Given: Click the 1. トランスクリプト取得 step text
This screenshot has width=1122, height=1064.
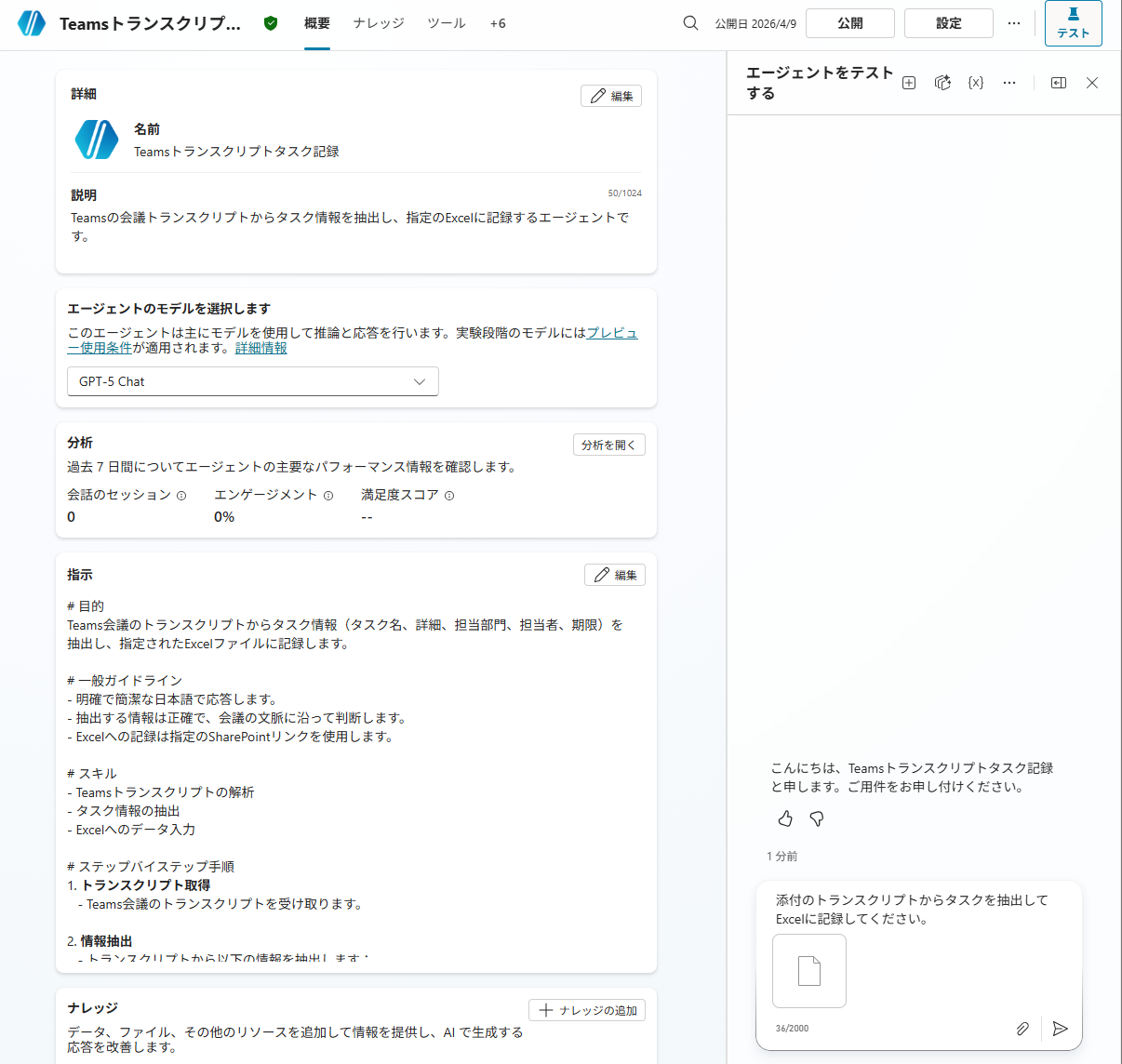Looking at the screenshot, I should (x=139, y=885).
